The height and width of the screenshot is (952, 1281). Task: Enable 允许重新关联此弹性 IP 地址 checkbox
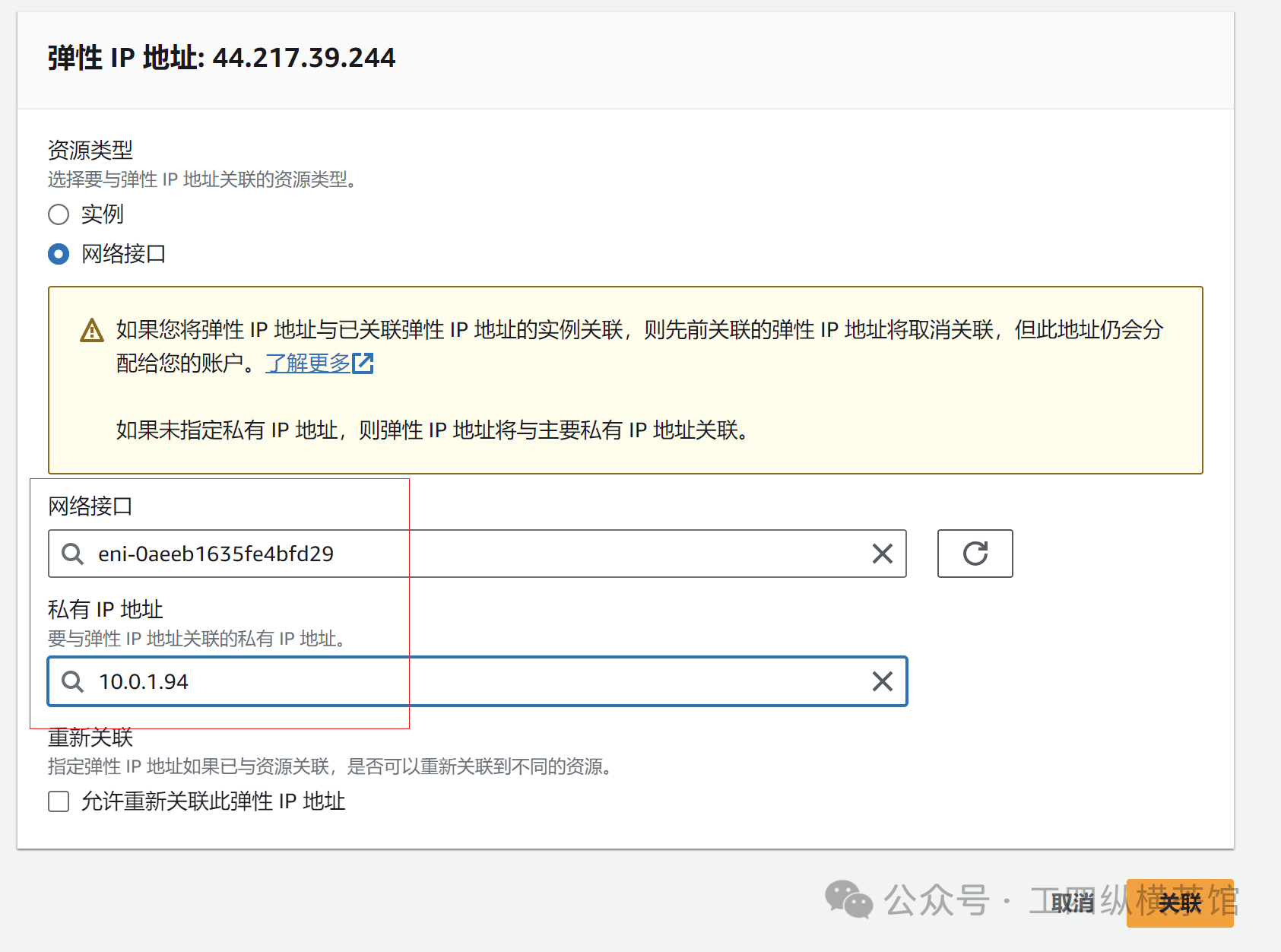(59, 801)
